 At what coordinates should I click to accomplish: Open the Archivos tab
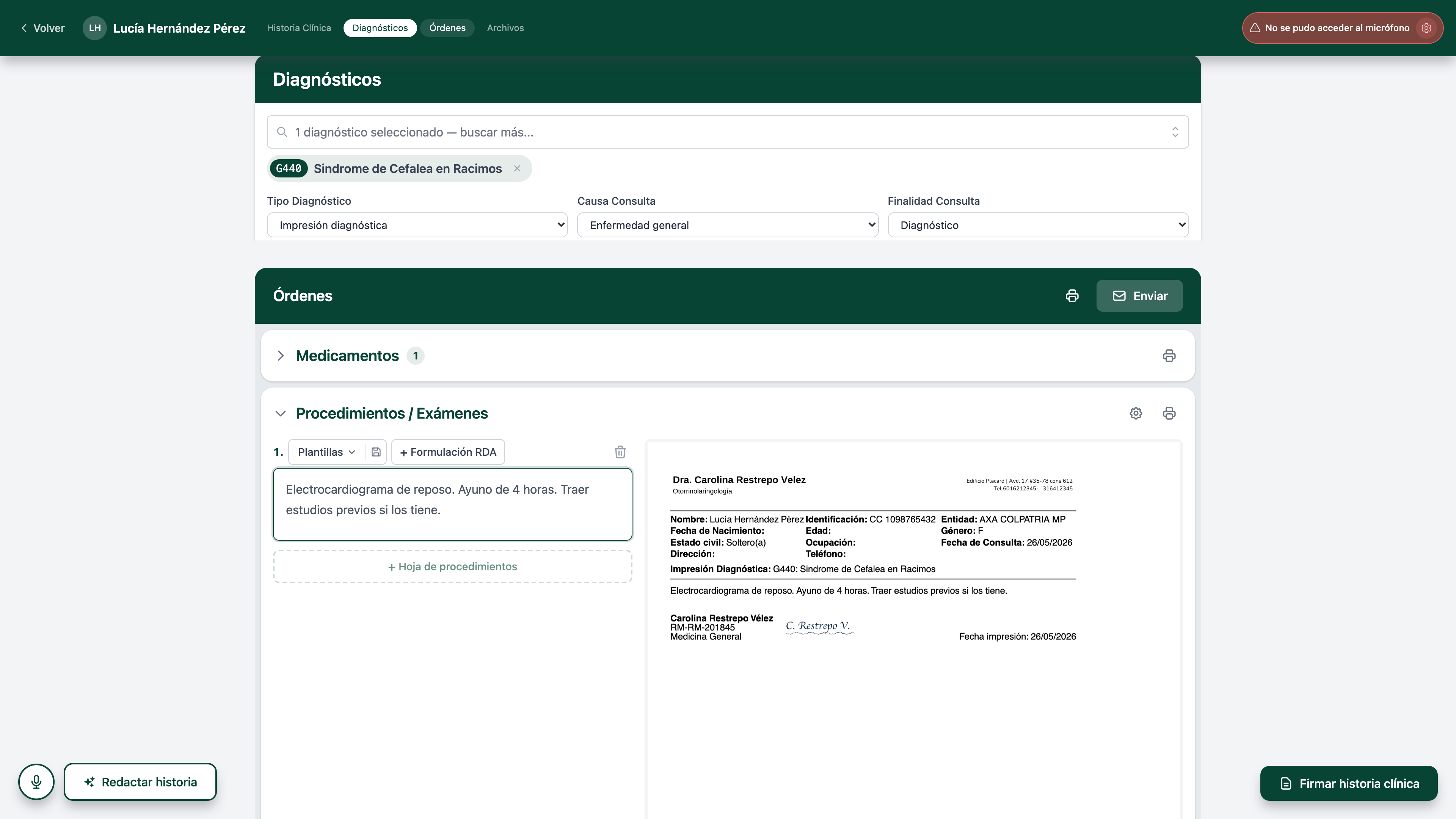[505, 28]
